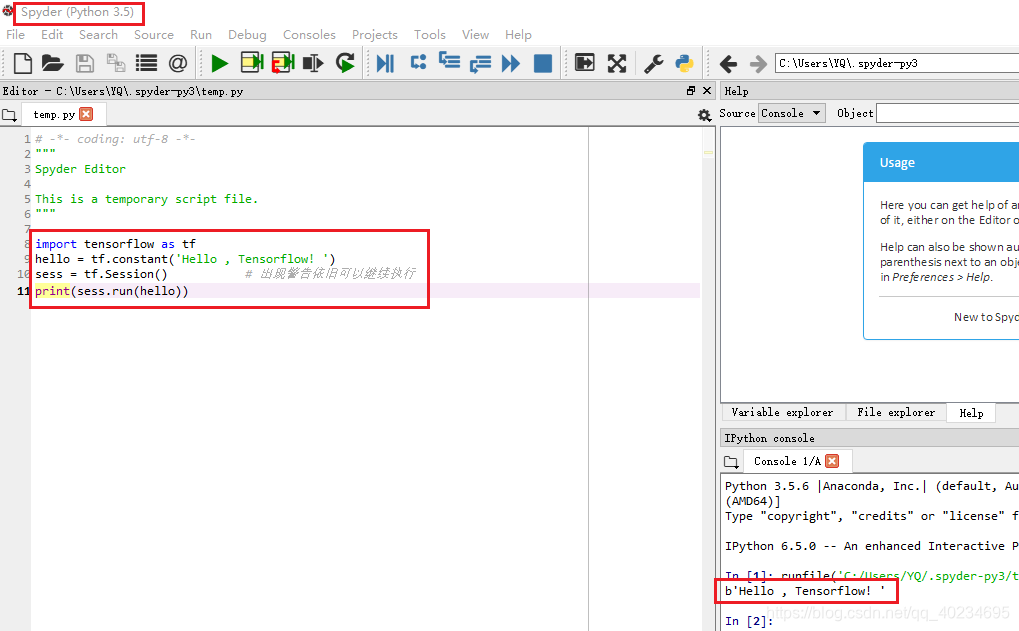Stop debugging with blue square icon
This screenshot has width=1019, height=631.
(x=543, y=63)
